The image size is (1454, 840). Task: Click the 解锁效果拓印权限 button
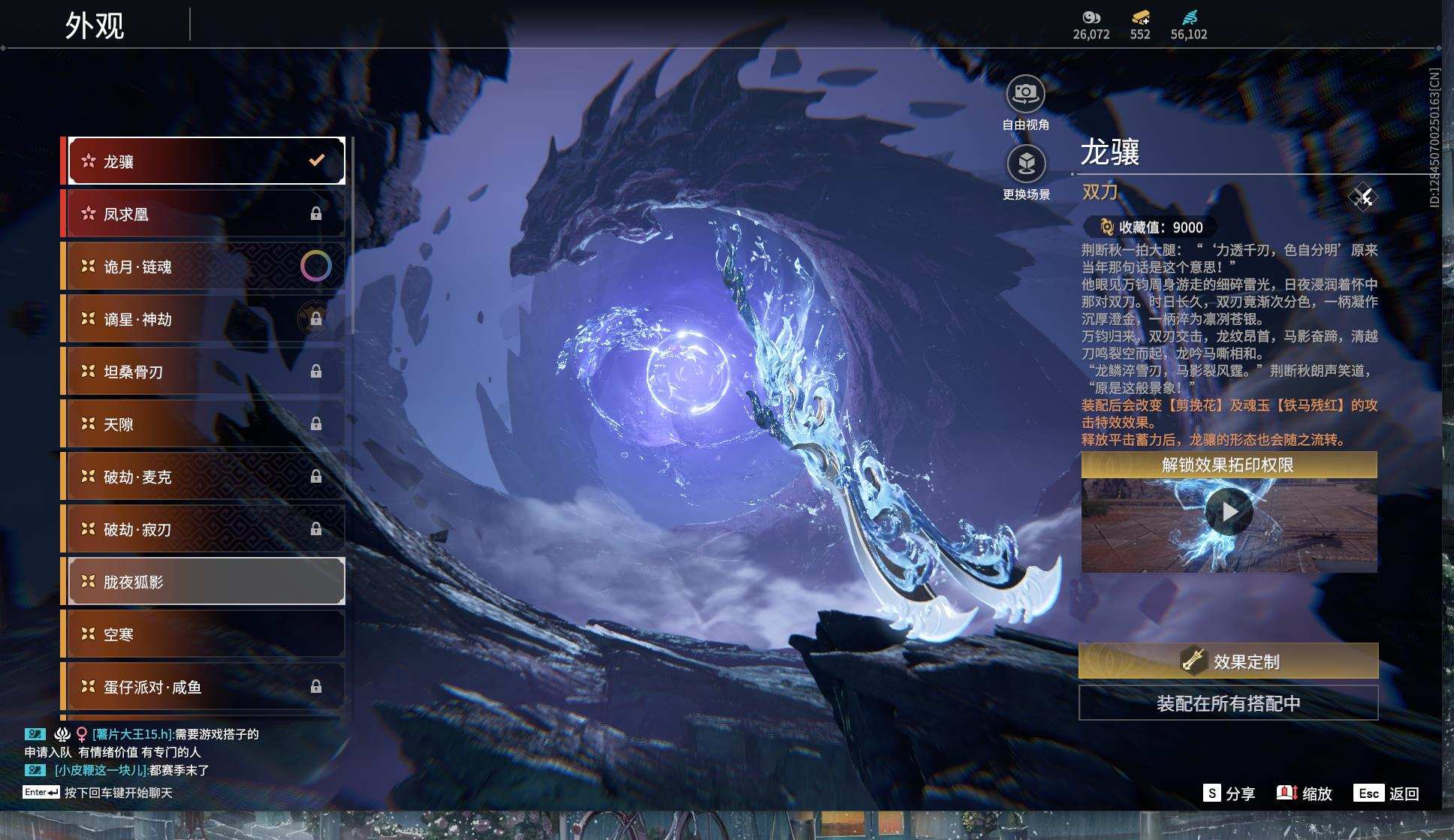[x=1229, y=465]
